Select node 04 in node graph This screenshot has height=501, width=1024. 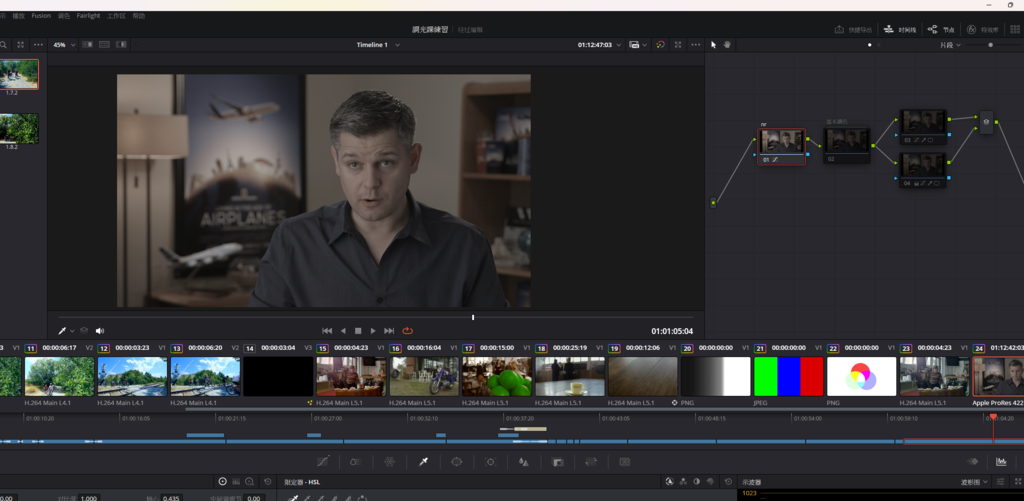923,170
